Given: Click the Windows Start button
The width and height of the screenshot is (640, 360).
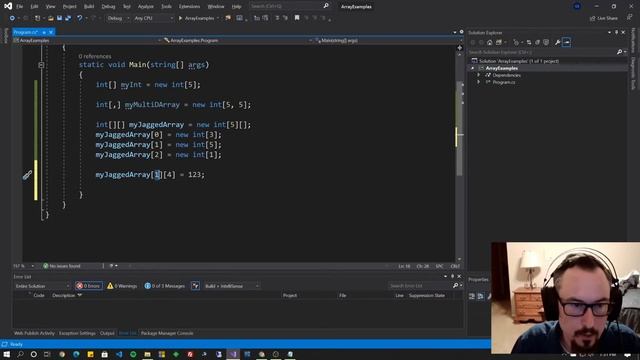Looking at the screenshot, I should tap(6, 354).
